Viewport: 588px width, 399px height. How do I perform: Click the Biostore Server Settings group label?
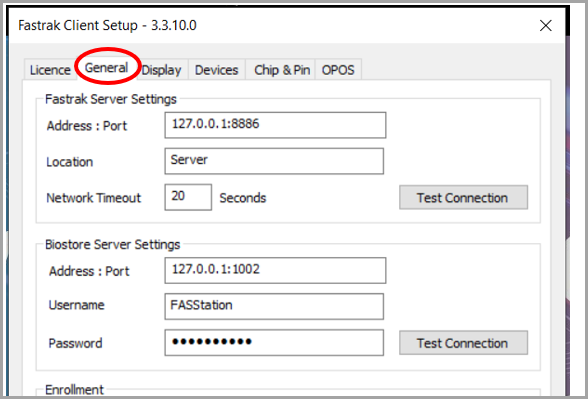tap(112, 245)
